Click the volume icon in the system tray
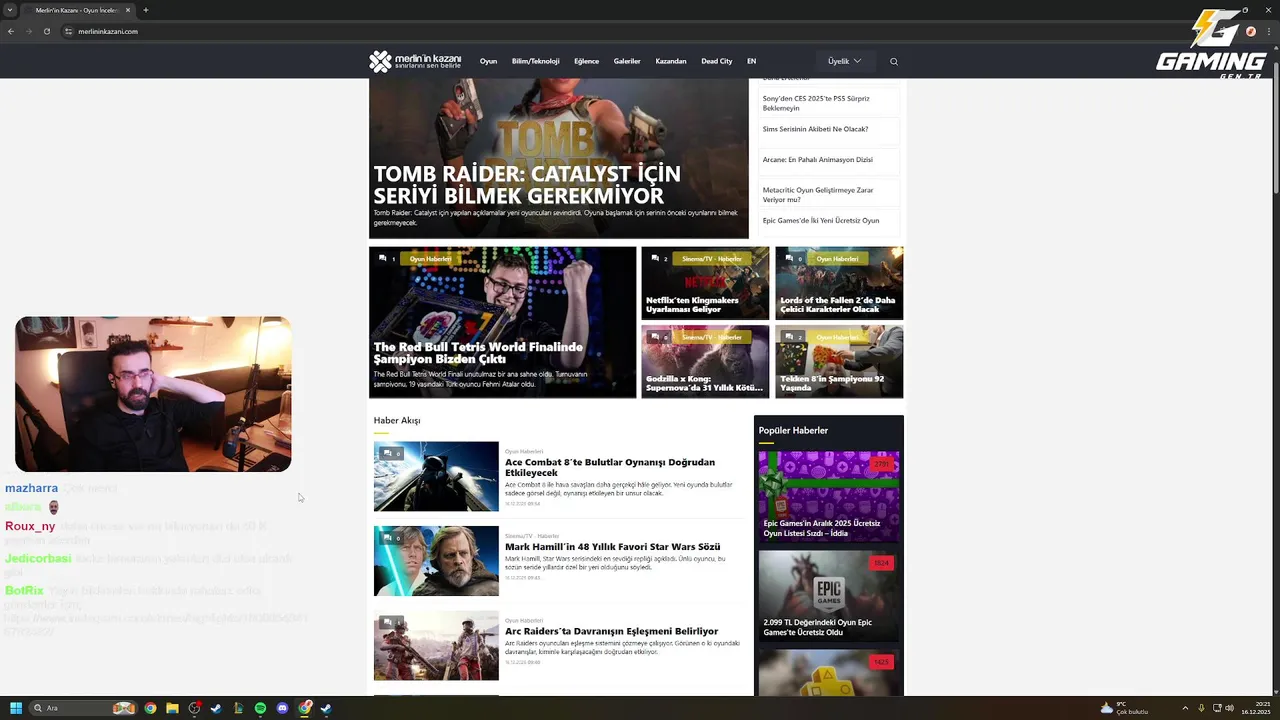Viewport: 1280px width, 720px height. [1229, 708]
